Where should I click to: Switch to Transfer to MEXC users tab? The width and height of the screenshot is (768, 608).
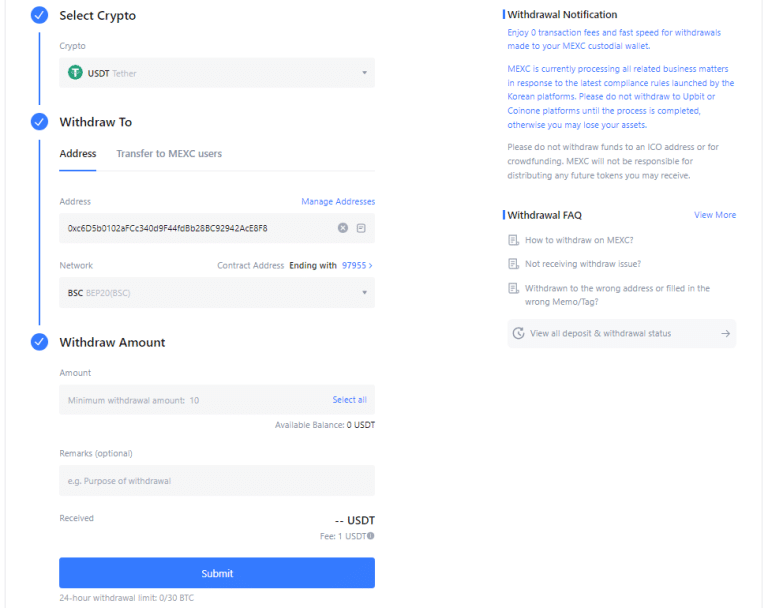169,153
